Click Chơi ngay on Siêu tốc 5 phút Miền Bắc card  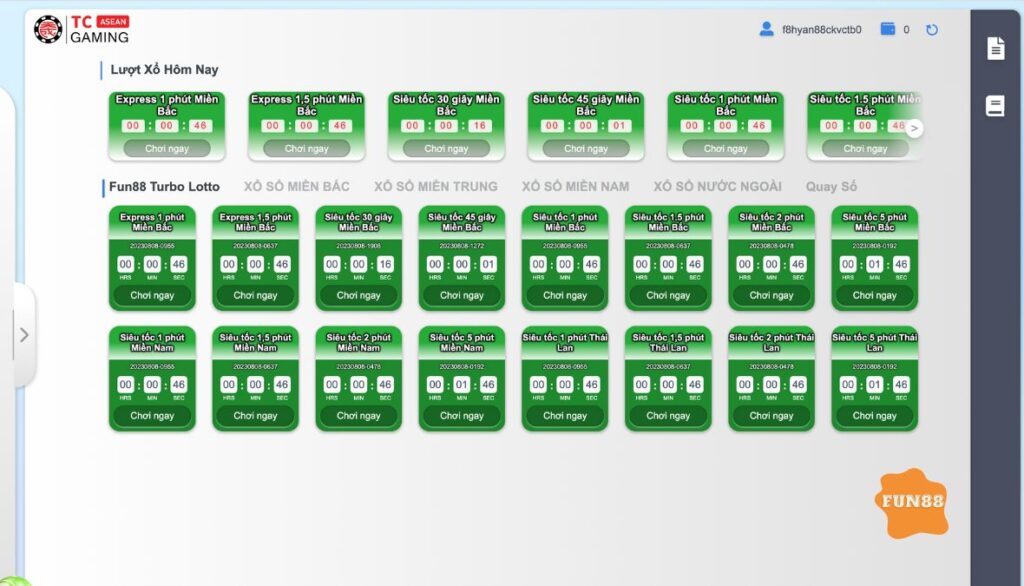point(874,295)
